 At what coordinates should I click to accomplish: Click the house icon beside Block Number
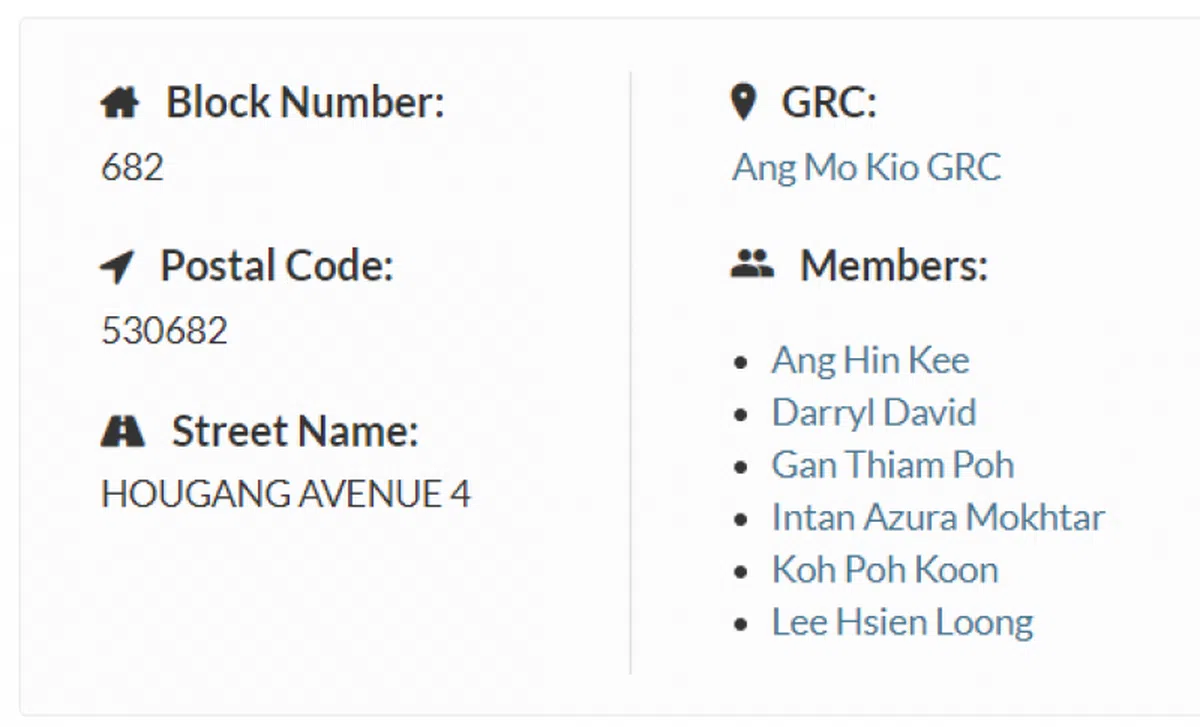120,104
